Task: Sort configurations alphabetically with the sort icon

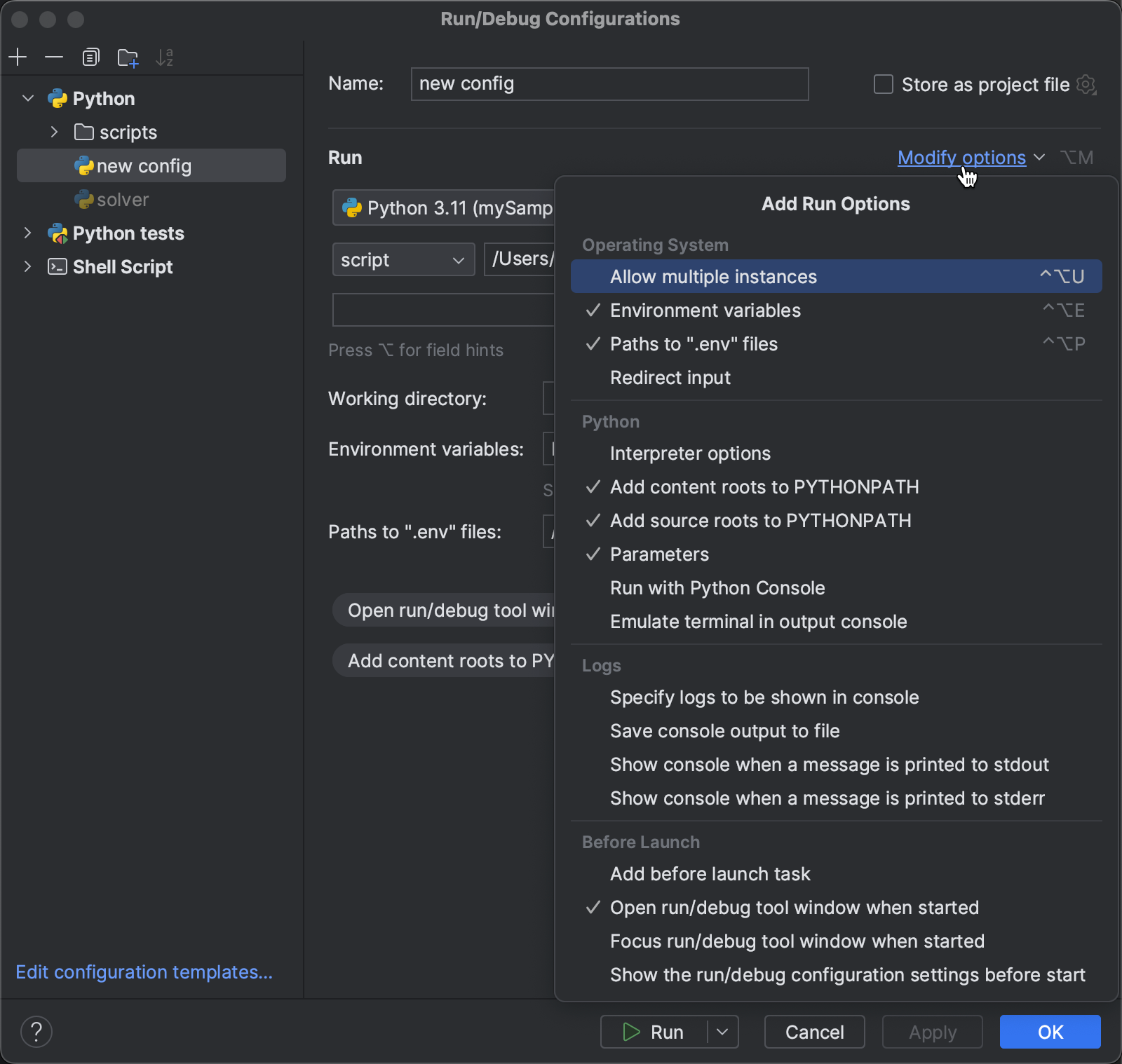Action: [x=163, y=57]
